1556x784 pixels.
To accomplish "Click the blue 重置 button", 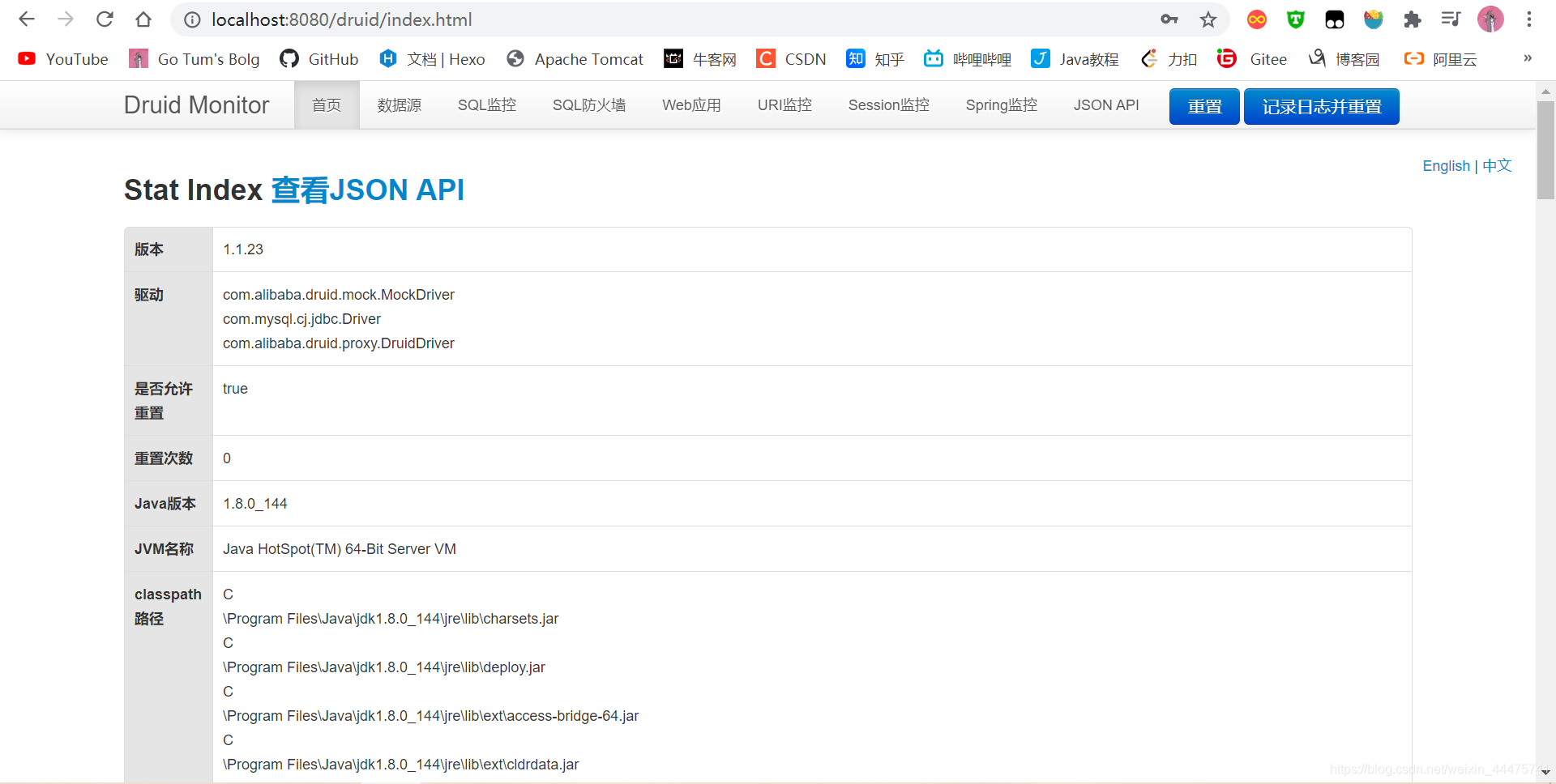I will (1204, 106).
